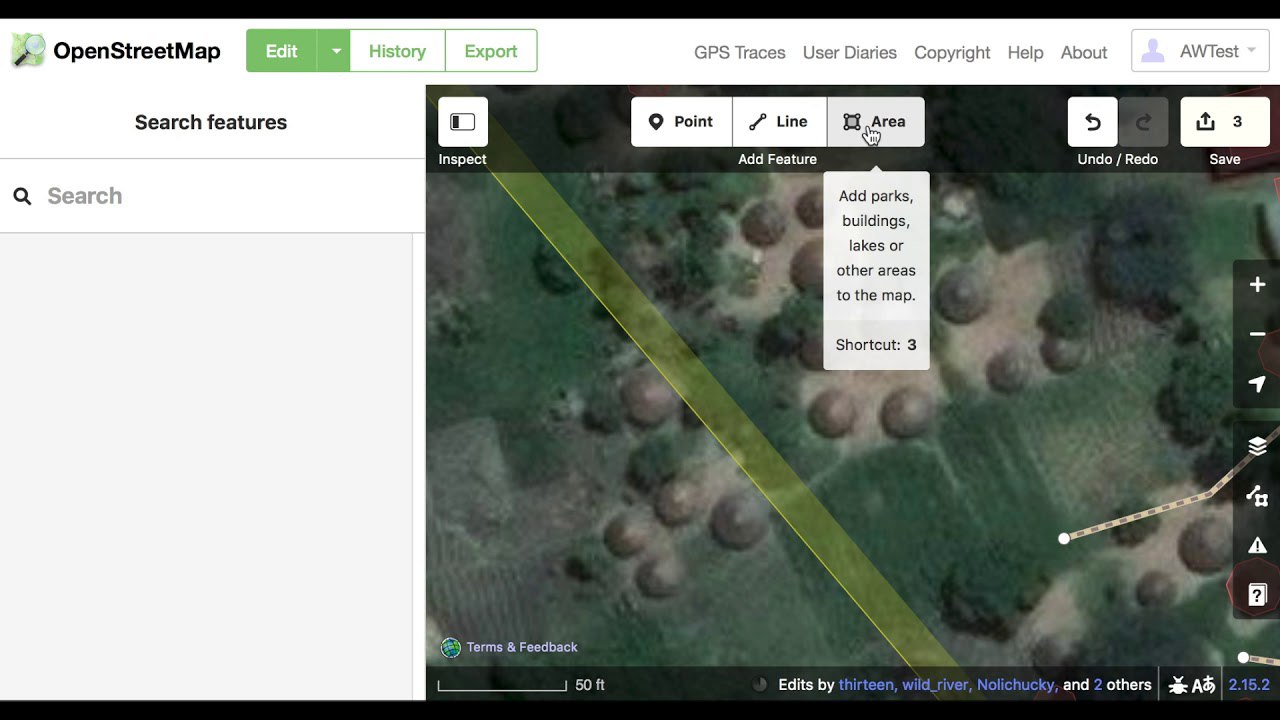Viewport: 1280px width, 720px height.
Task: Open the help documentation panel
Action: [1257, 596]
